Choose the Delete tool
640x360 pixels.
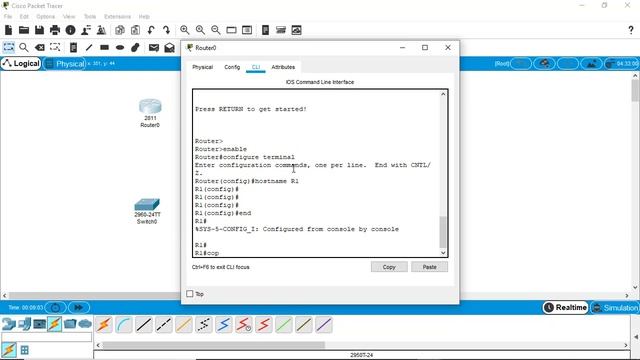(40, 47)
